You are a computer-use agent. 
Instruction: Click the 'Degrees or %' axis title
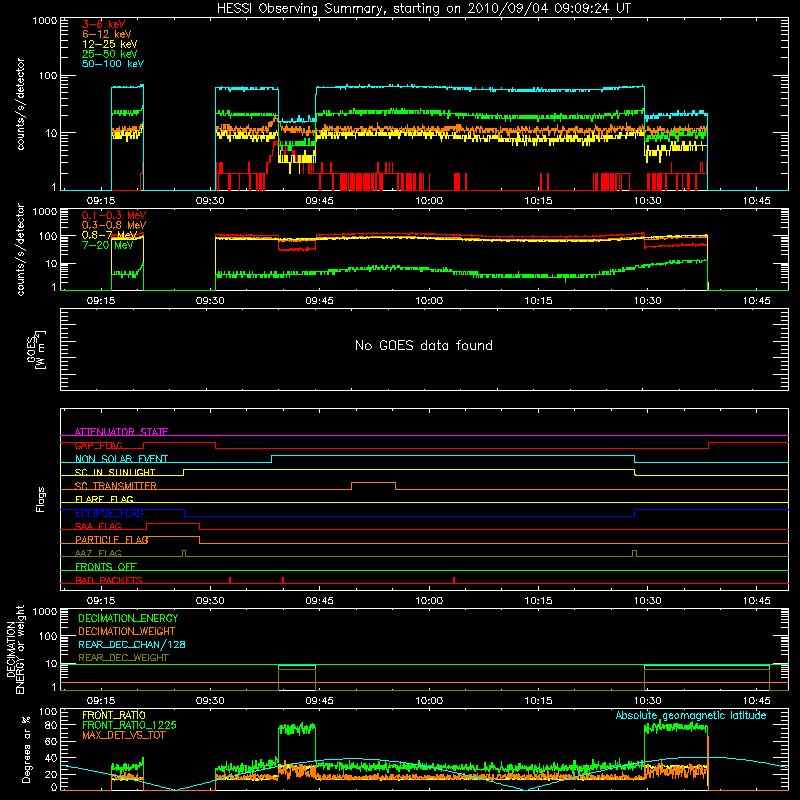coord(27,749)
